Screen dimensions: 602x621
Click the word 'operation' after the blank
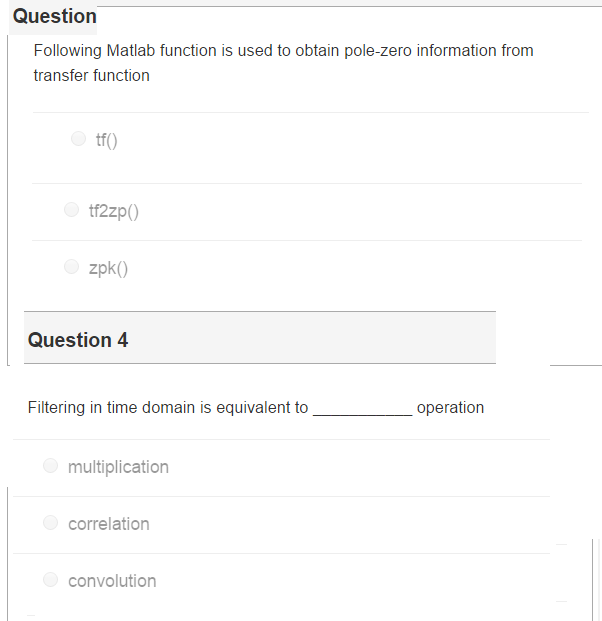(450, 408)
